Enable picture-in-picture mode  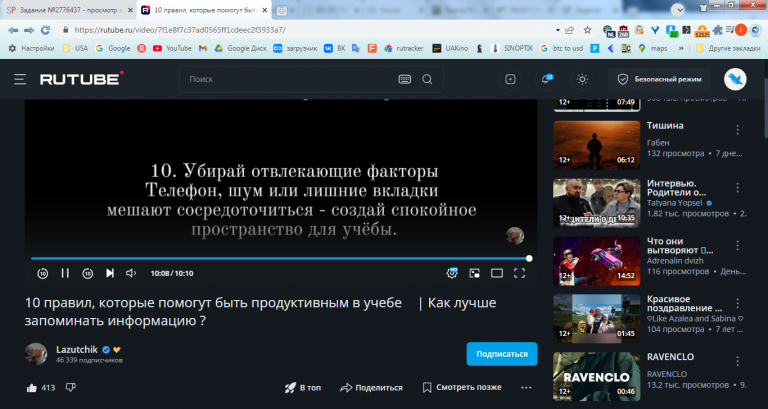click(x=475, y=273)
